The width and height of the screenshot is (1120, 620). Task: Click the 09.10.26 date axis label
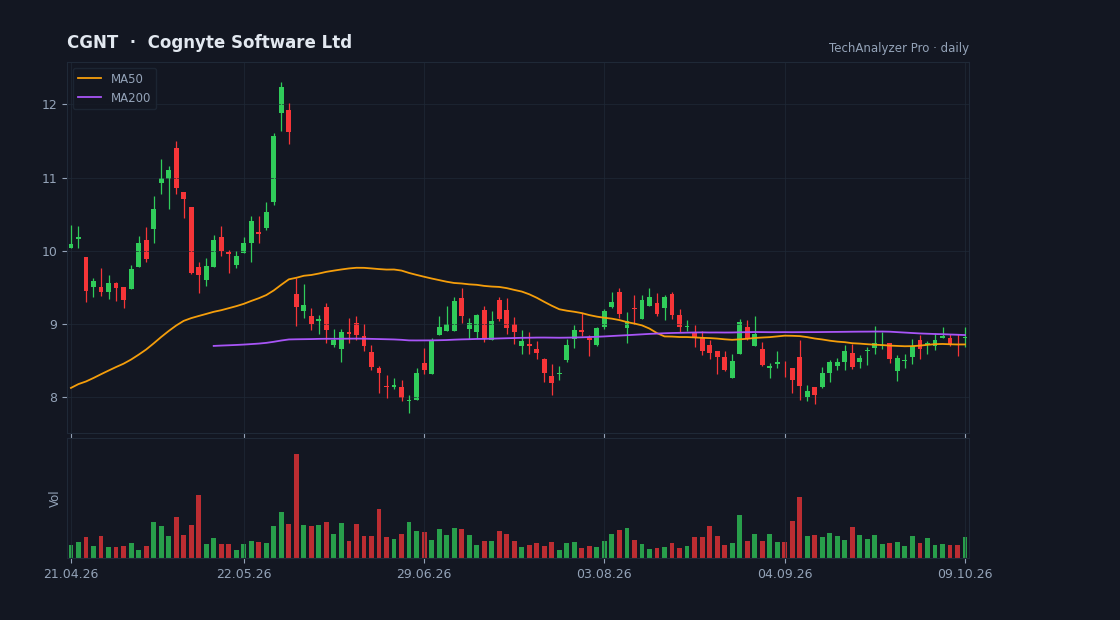[x=965, y=574]
